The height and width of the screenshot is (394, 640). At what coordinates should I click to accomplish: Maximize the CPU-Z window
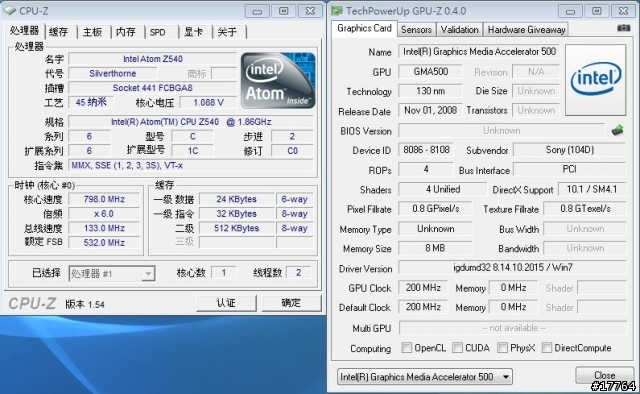[x=284, y=11]
